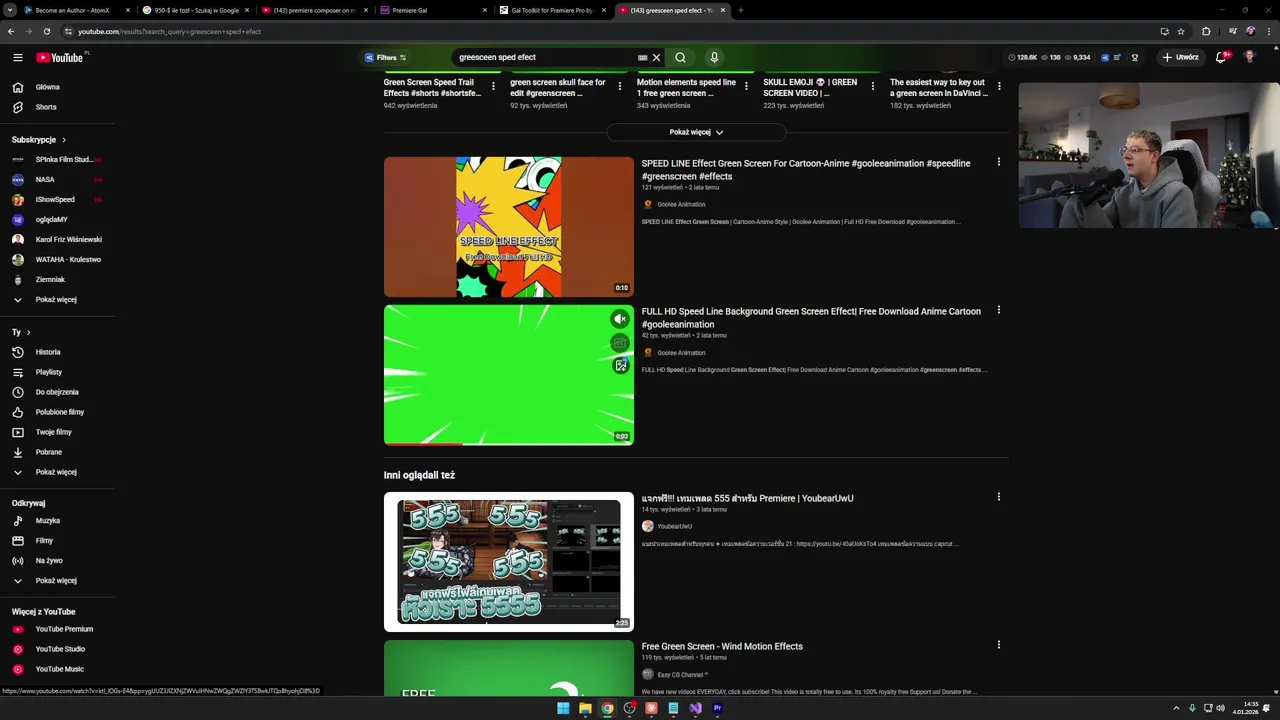Switch to premiere composer YouTube tab

click(313, 10)
